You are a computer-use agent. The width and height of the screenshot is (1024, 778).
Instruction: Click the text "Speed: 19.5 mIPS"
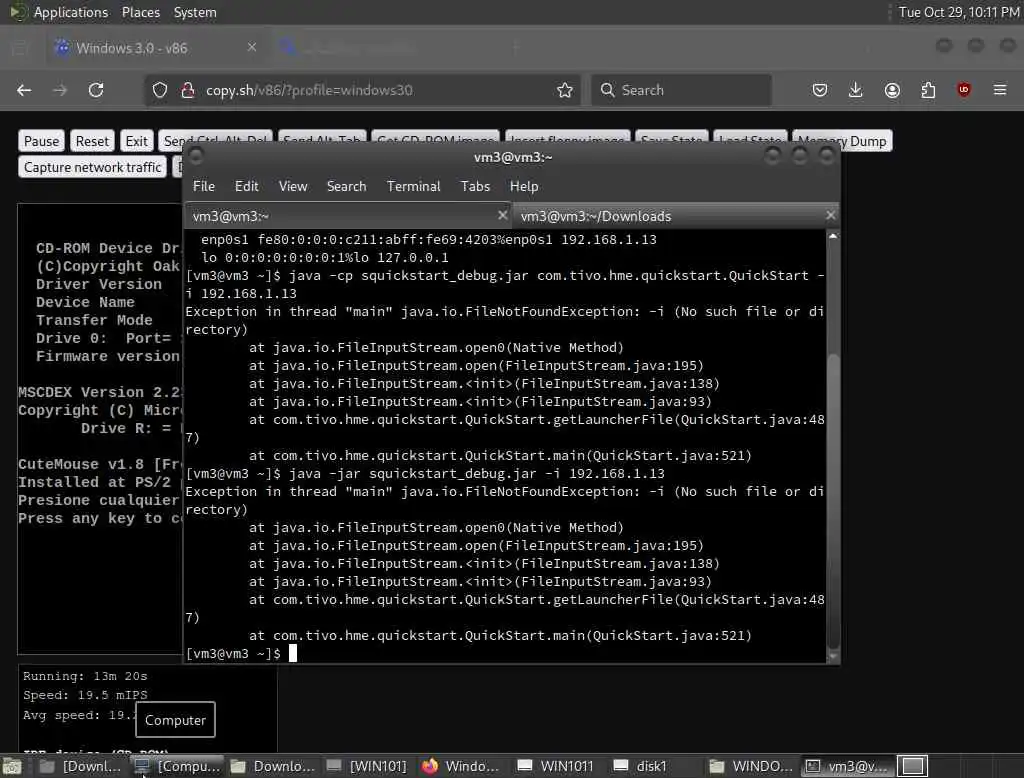(x=86, y=695)
